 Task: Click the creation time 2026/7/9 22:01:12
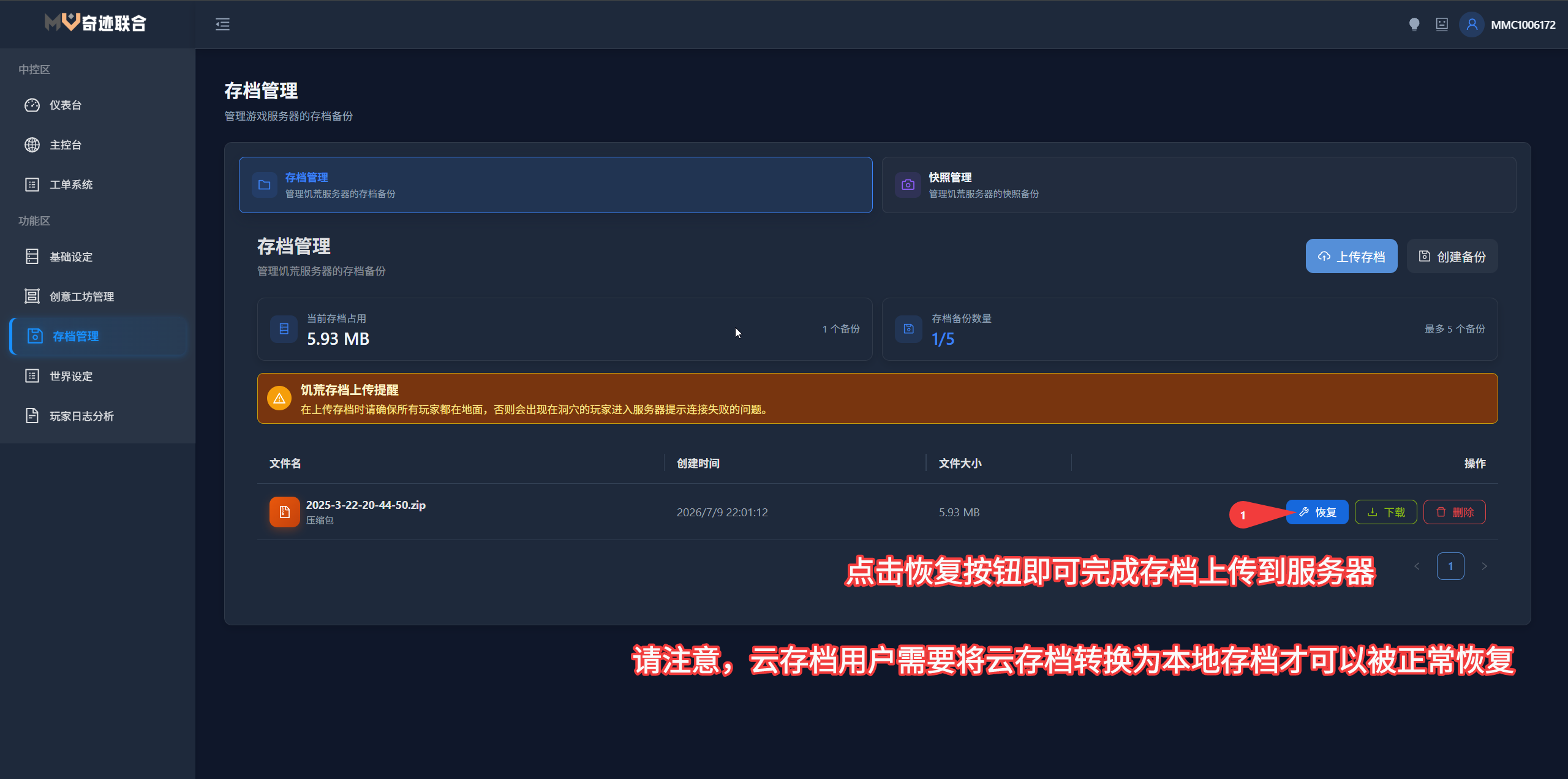[x=722, y=513]
